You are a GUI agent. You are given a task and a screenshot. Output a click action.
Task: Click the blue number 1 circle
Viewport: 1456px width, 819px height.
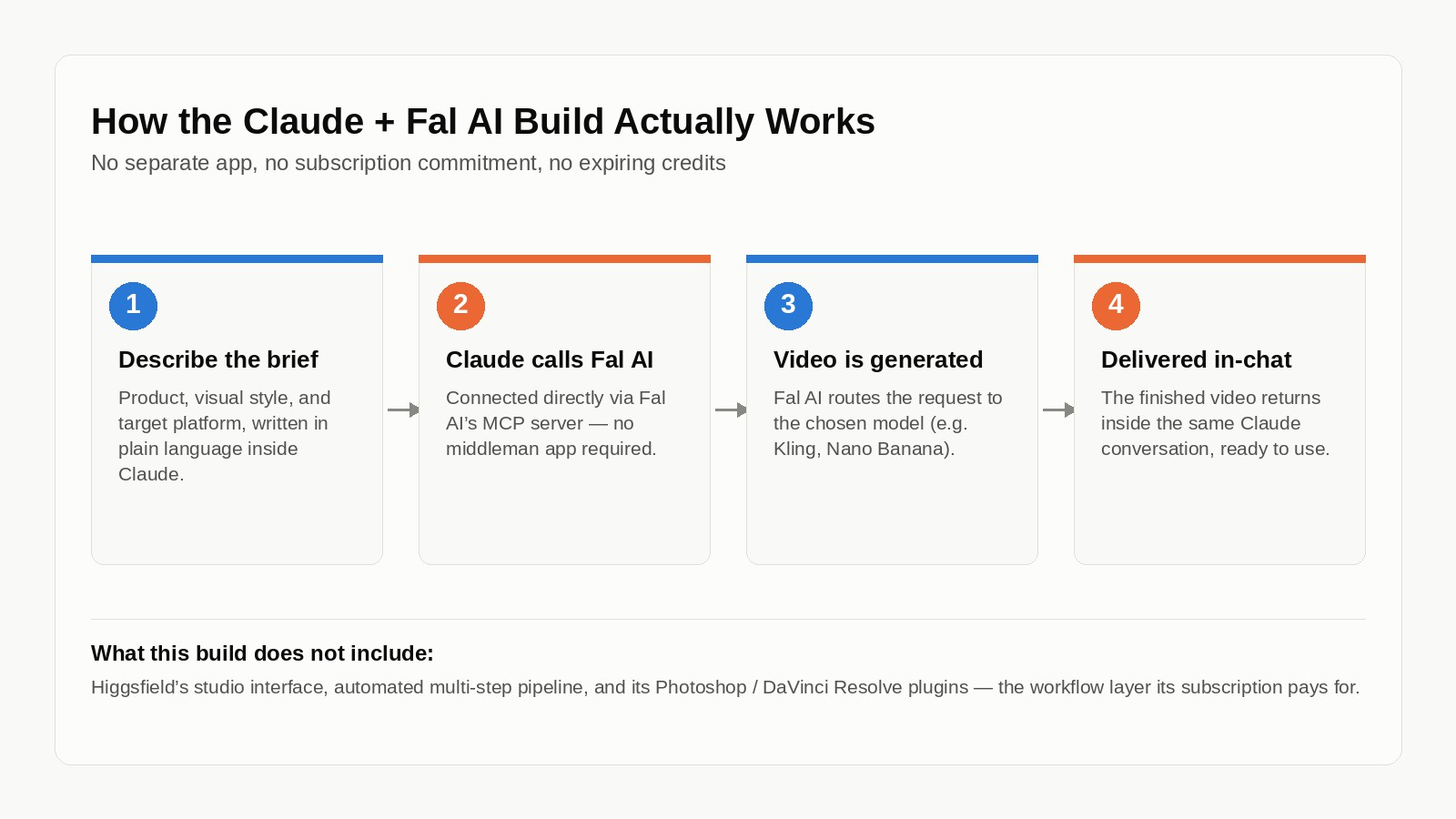pos(133,306)
